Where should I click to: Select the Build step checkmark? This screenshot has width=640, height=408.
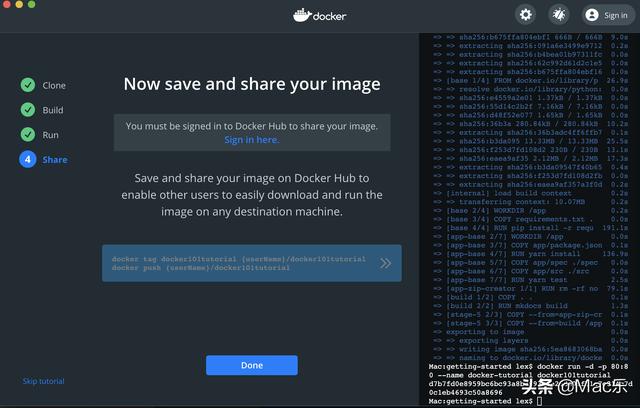click(28, 110)
